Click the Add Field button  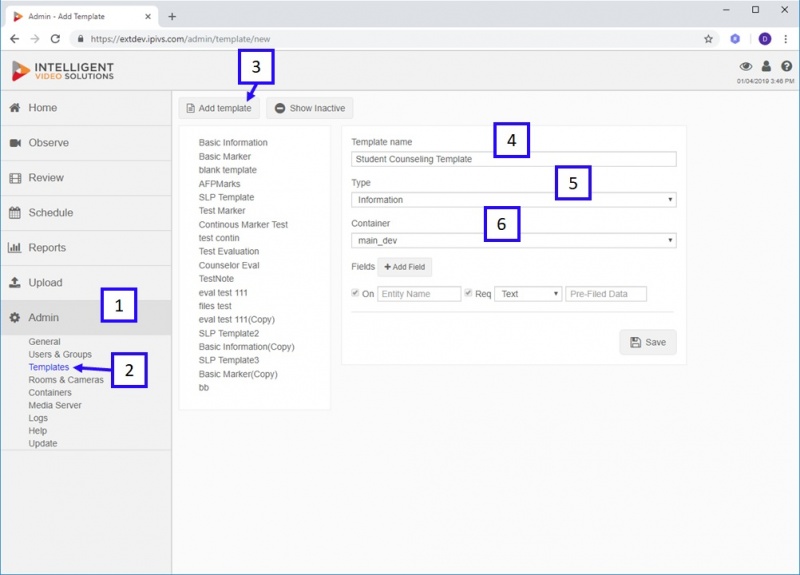point(405,267)
